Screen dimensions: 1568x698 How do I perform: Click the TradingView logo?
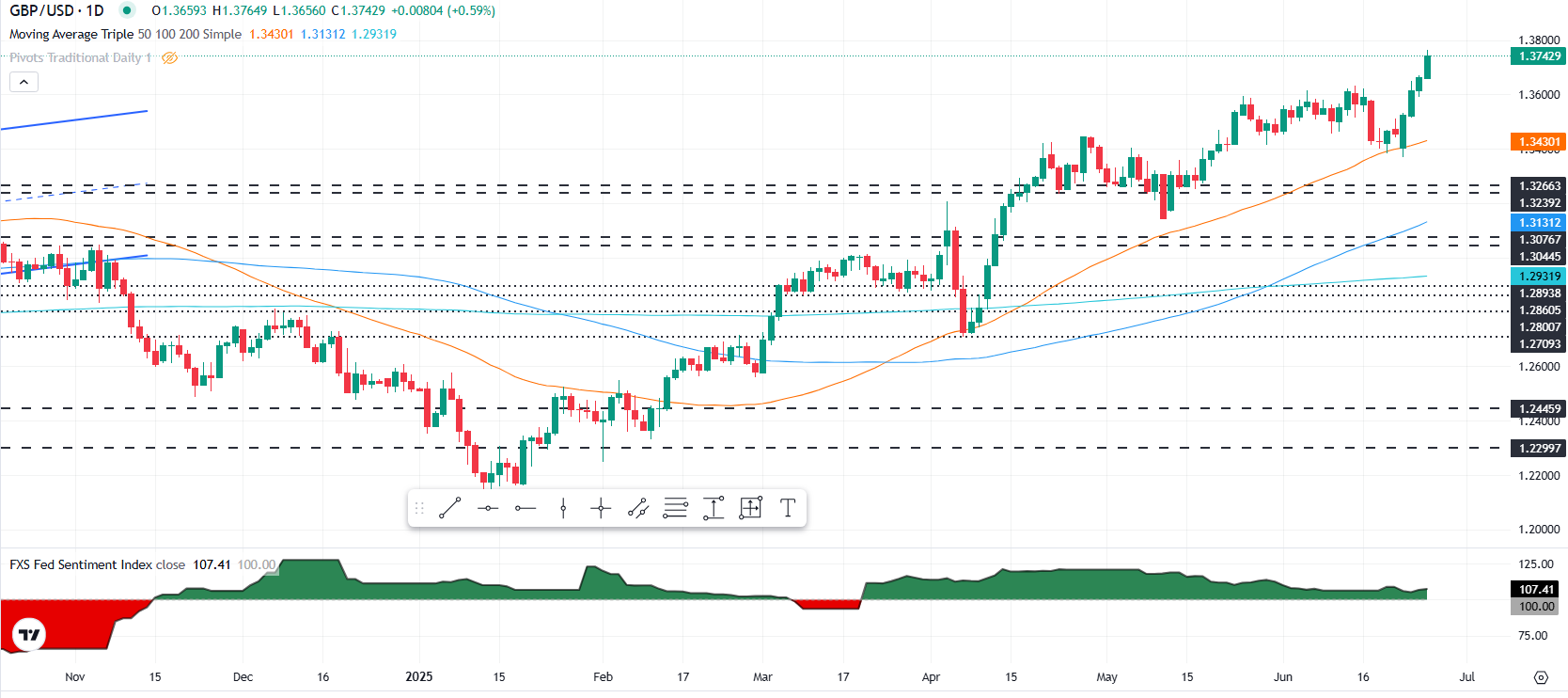point(30,635)
